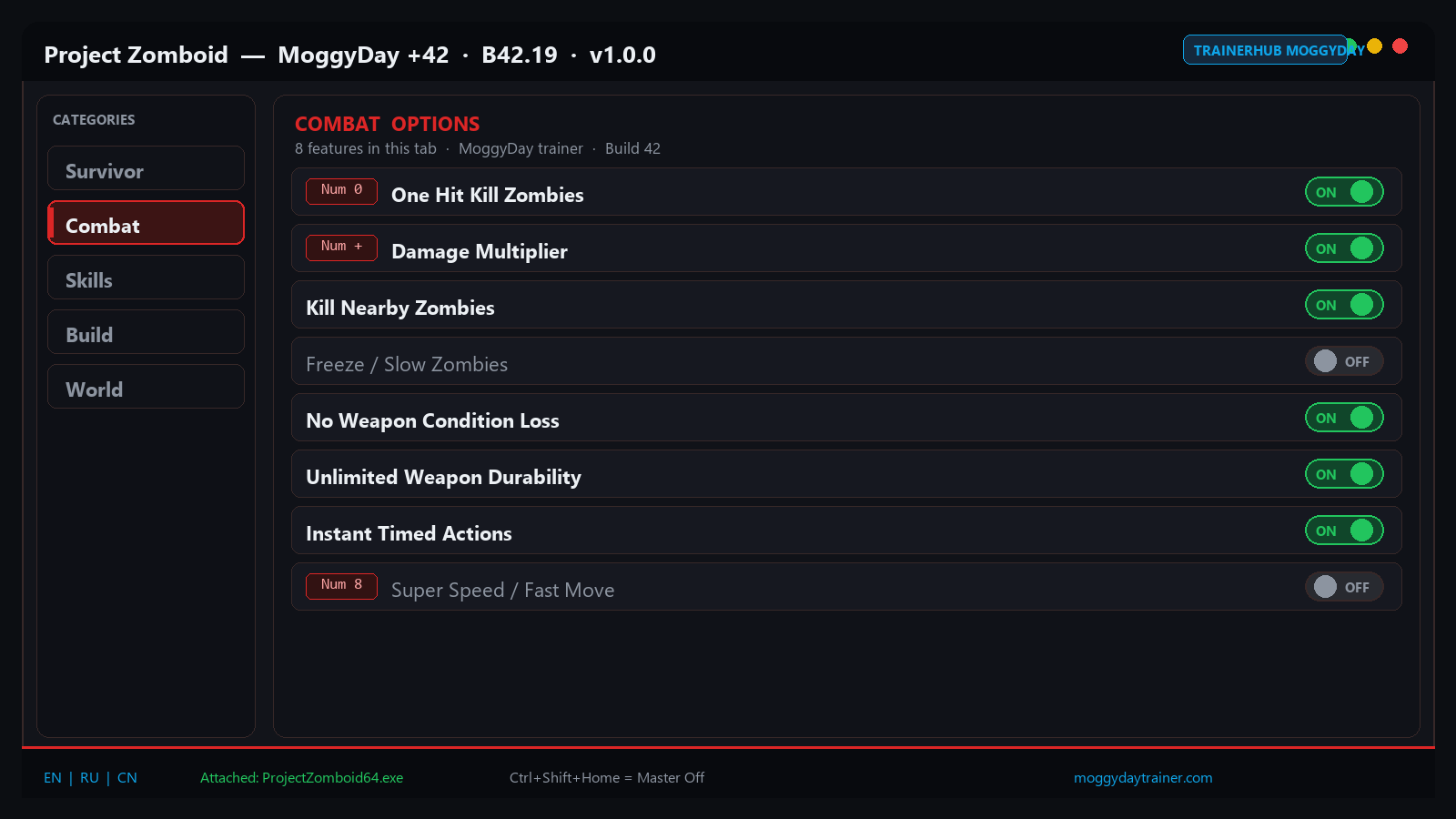Disable the Damage Multiplier toggle
The height and width of the screenshot is (819, 1456).
[1344, 248]
